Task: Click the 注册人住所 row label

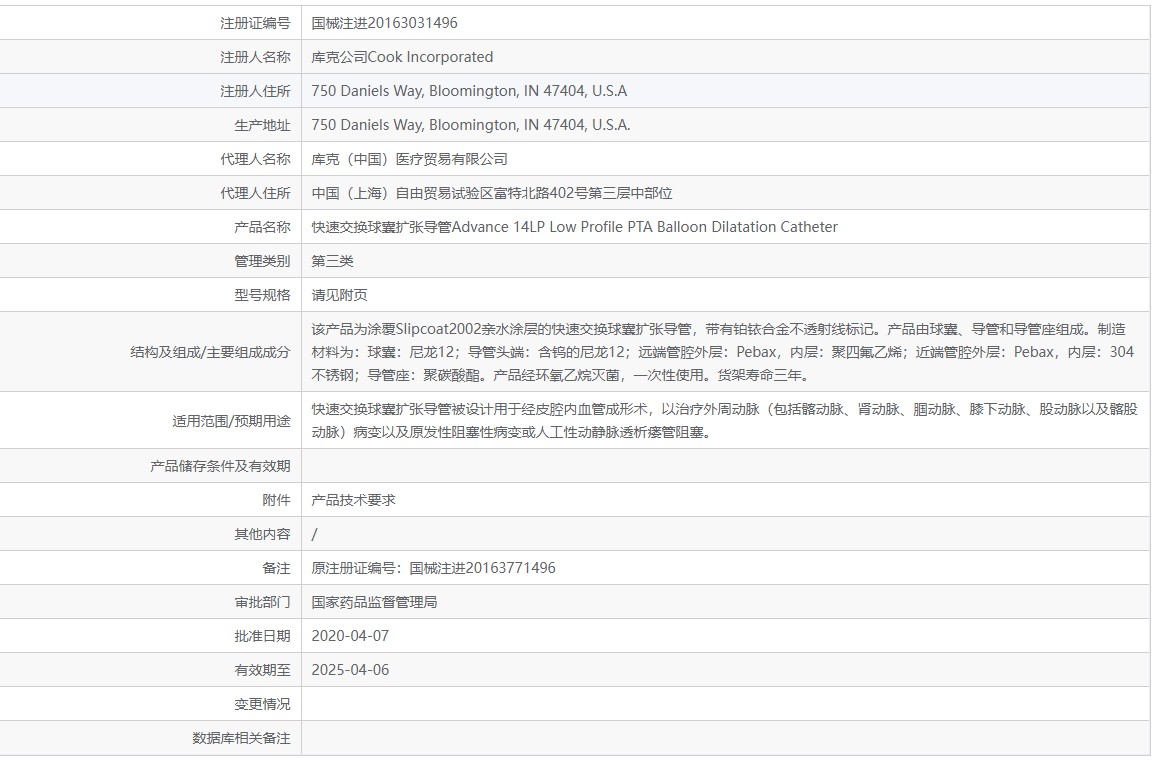Action: click(255, 91)
